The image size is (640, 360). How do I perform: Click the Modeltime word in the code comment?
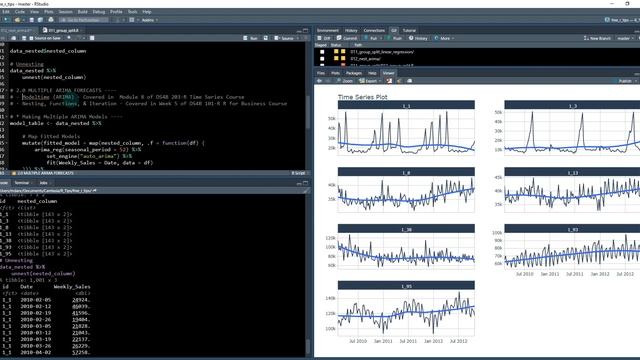(36, 97)
